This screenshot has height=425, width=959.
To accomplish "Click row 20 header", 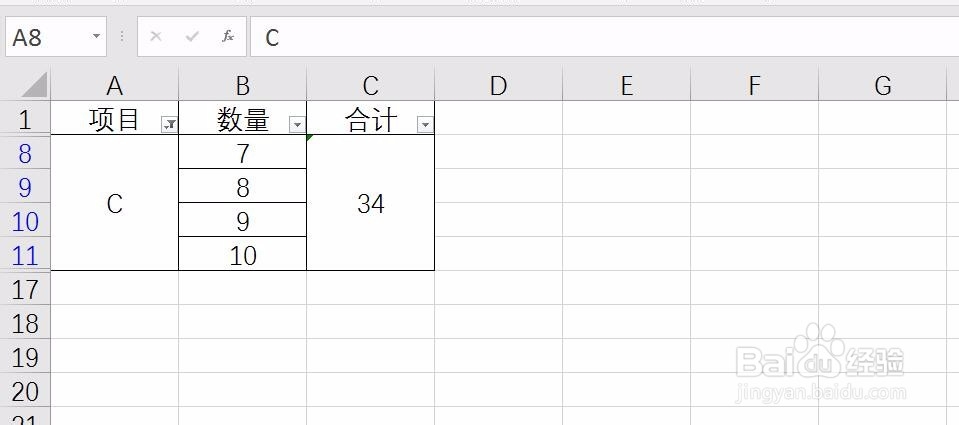I will coord(25,391).
